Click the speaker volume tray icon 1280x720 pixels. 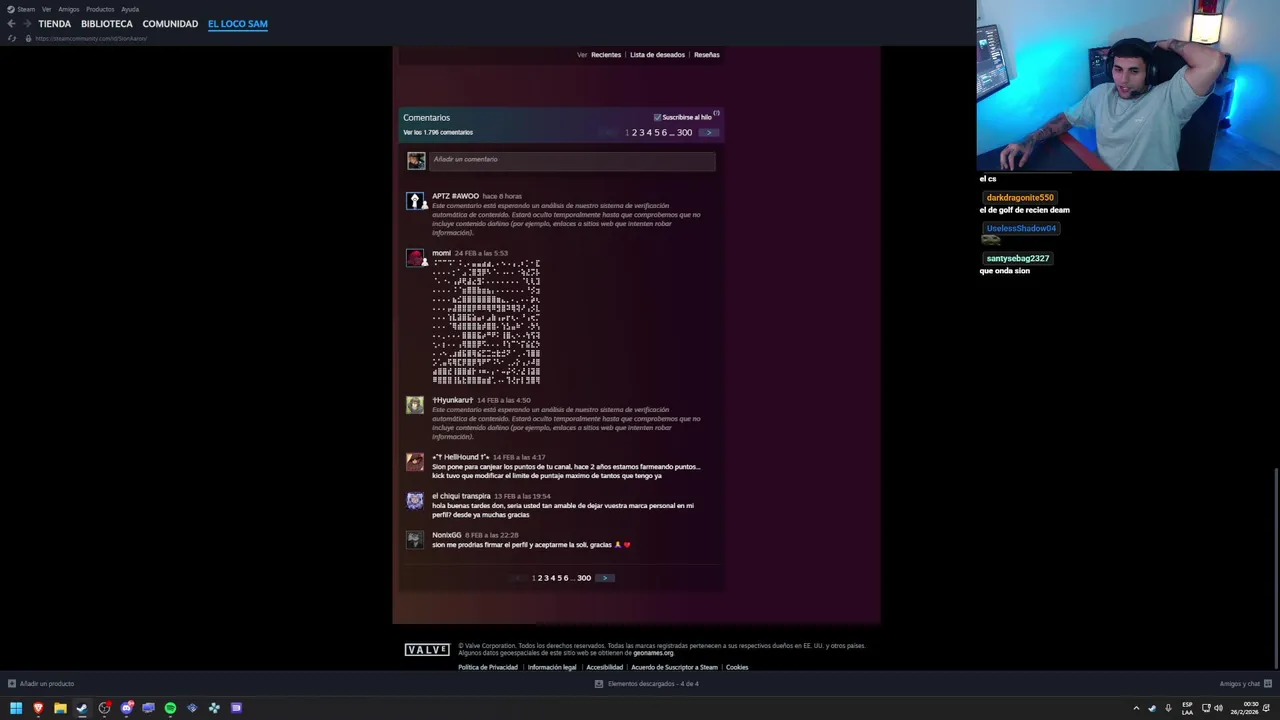click(1218, 708)
